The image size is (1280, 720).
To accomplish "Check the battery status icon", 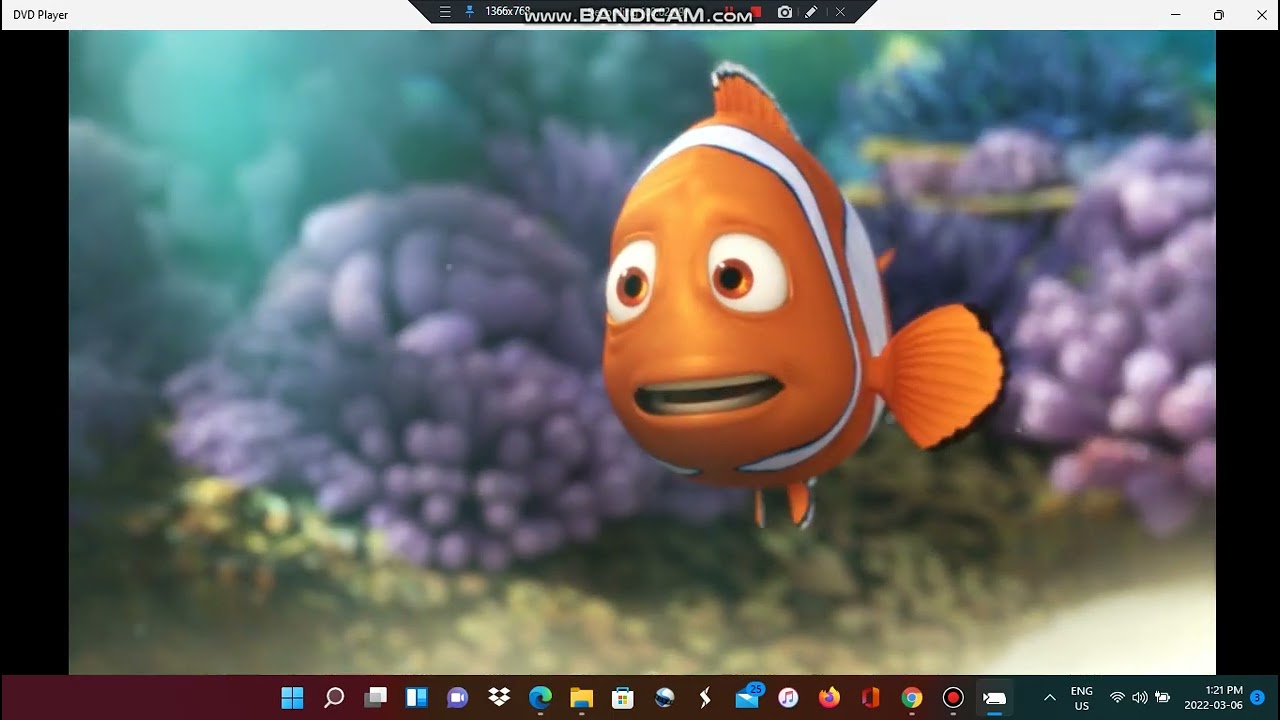I will [x=1163, y=698].
